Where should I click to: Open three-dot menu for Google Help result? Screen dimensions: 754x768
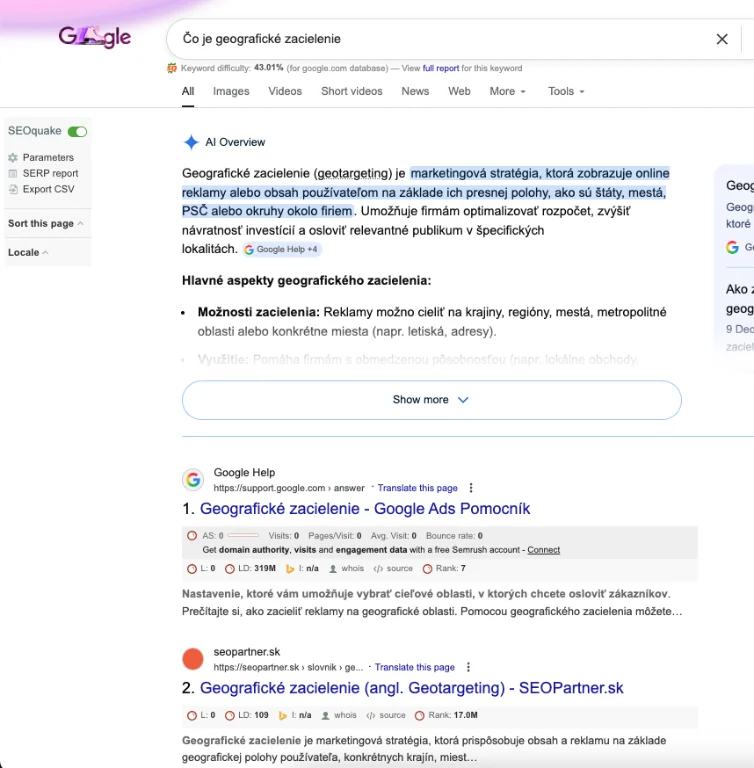[471, 488]
